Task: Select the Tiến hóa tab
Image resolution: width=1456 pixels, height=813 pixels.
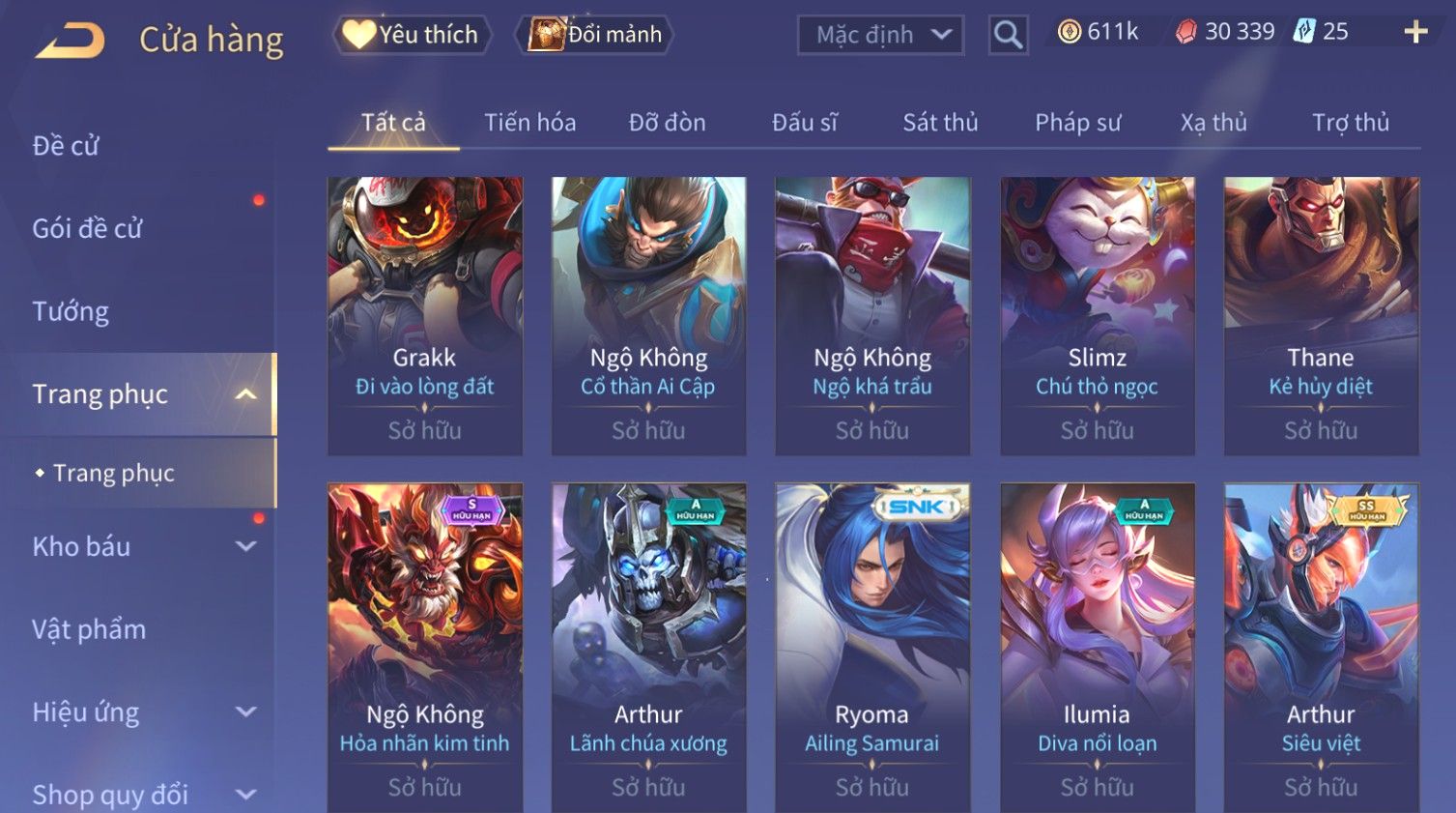Action: [529, 123]
